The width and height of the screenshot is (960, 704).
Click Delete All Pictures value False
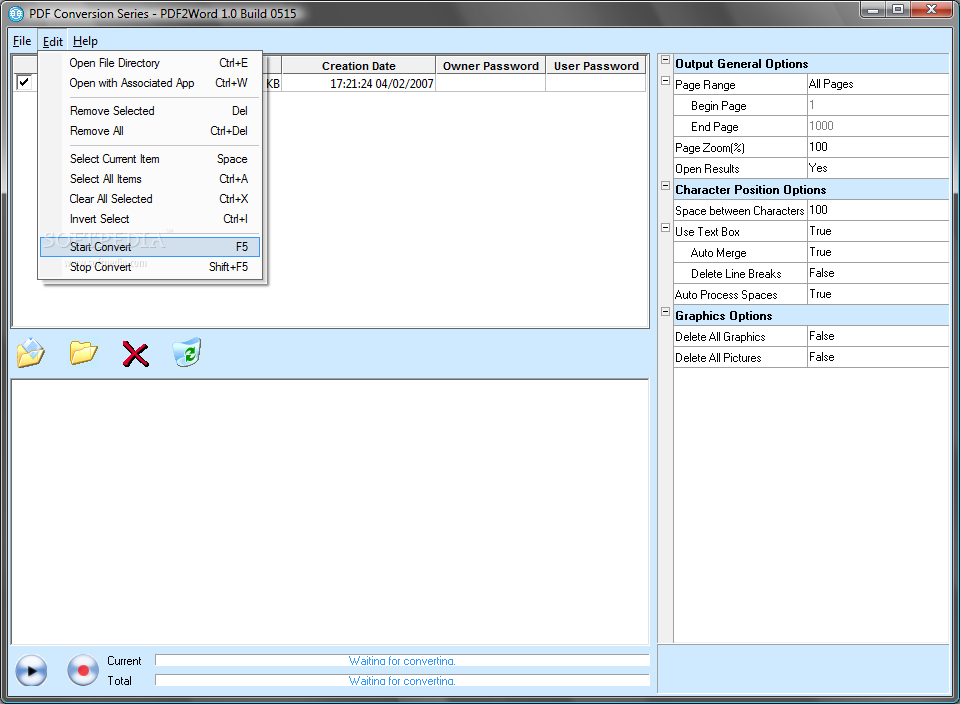pos(878,358)
